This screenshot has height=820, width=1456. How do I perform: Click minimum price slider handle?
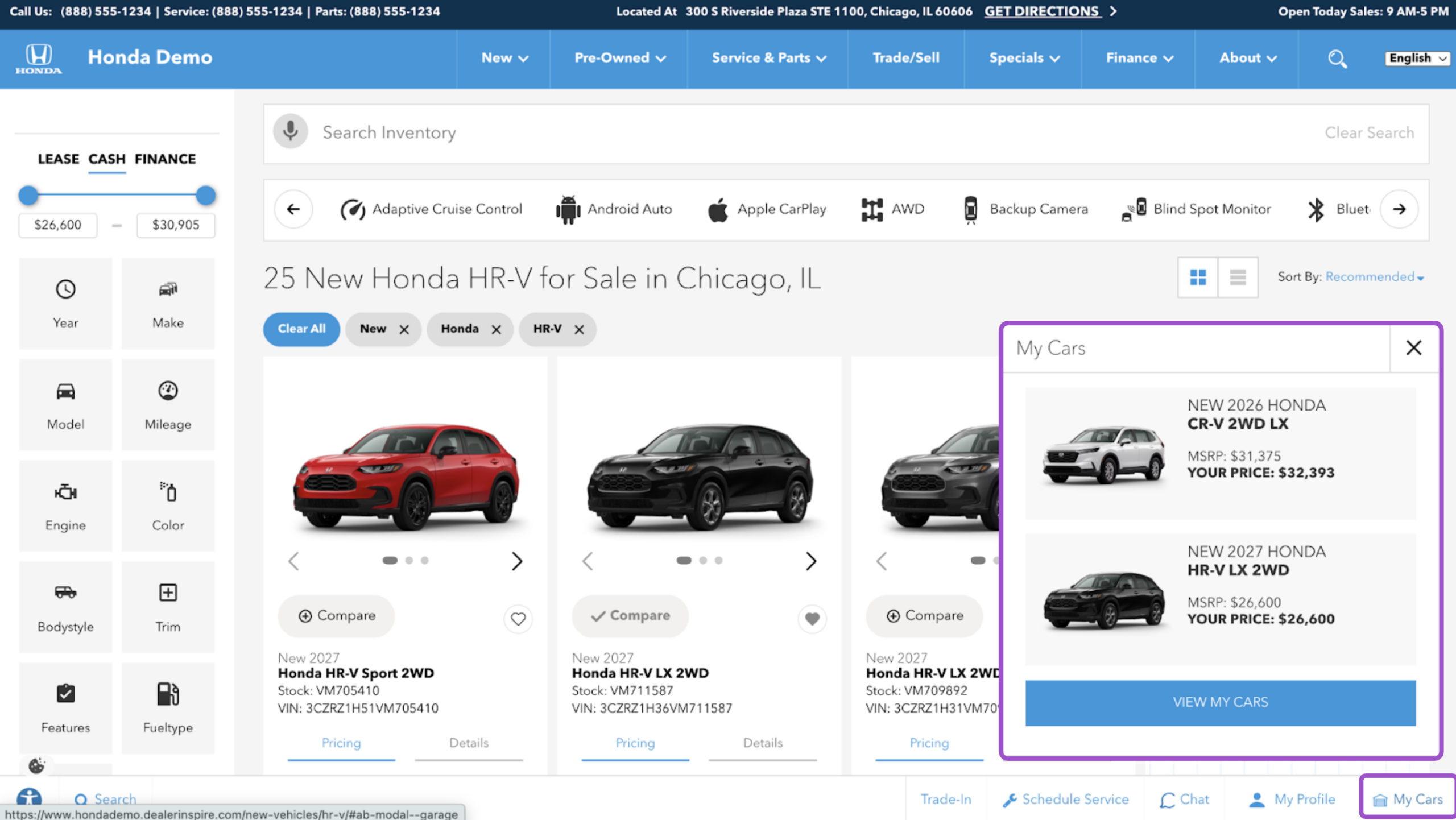click(x=28, y=195)
